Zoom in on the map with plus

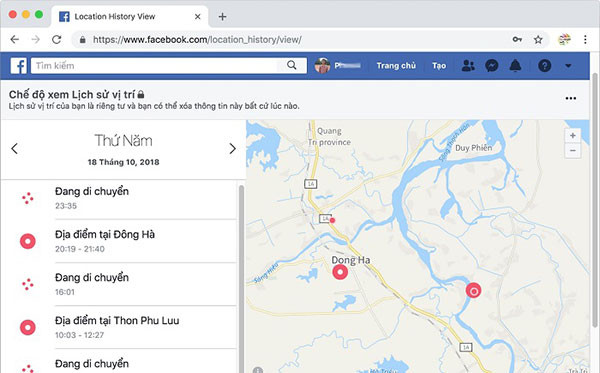click(572, 135)
